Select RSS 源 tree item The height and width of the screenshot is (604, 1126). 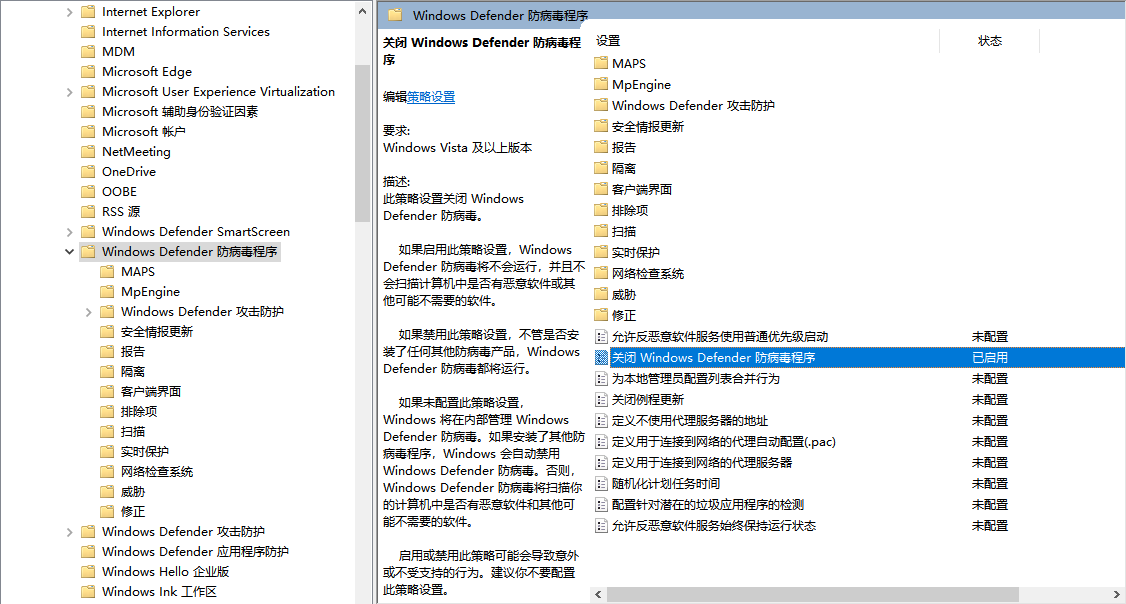(121, 212)
